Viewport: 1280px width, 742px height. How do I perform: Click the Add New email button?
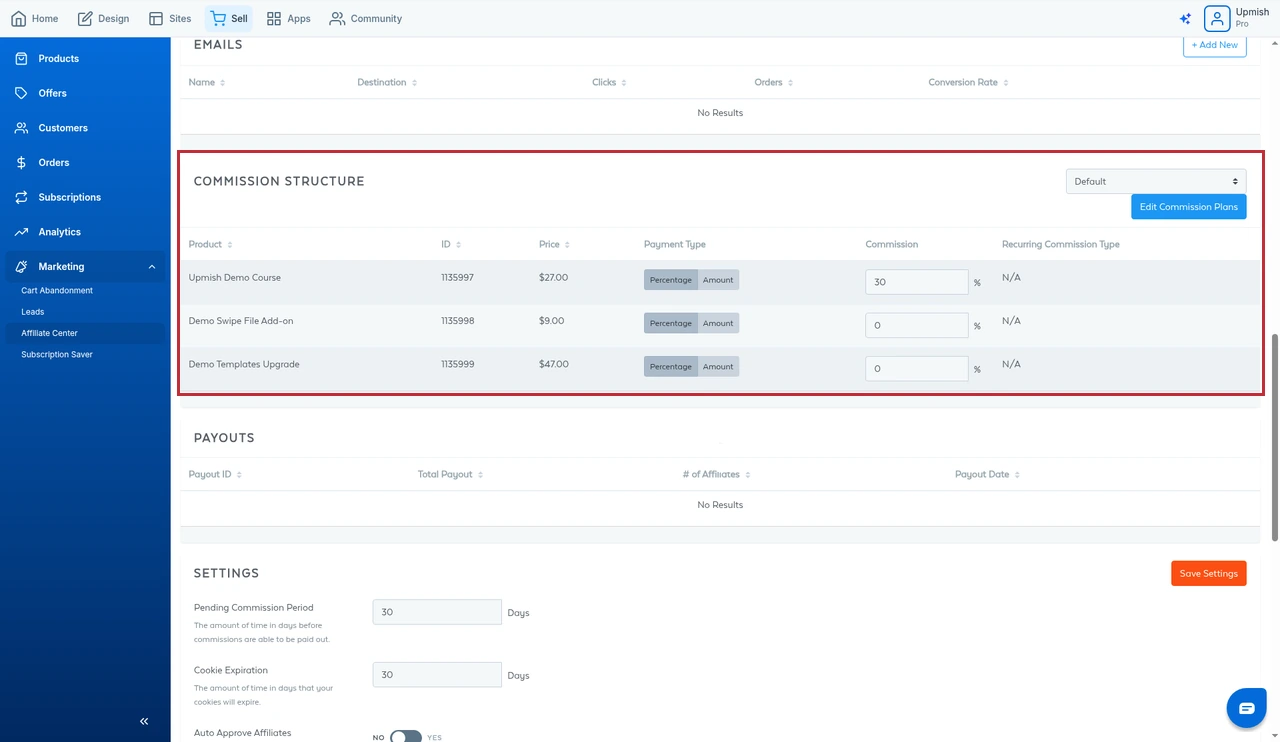[1215, 45]
